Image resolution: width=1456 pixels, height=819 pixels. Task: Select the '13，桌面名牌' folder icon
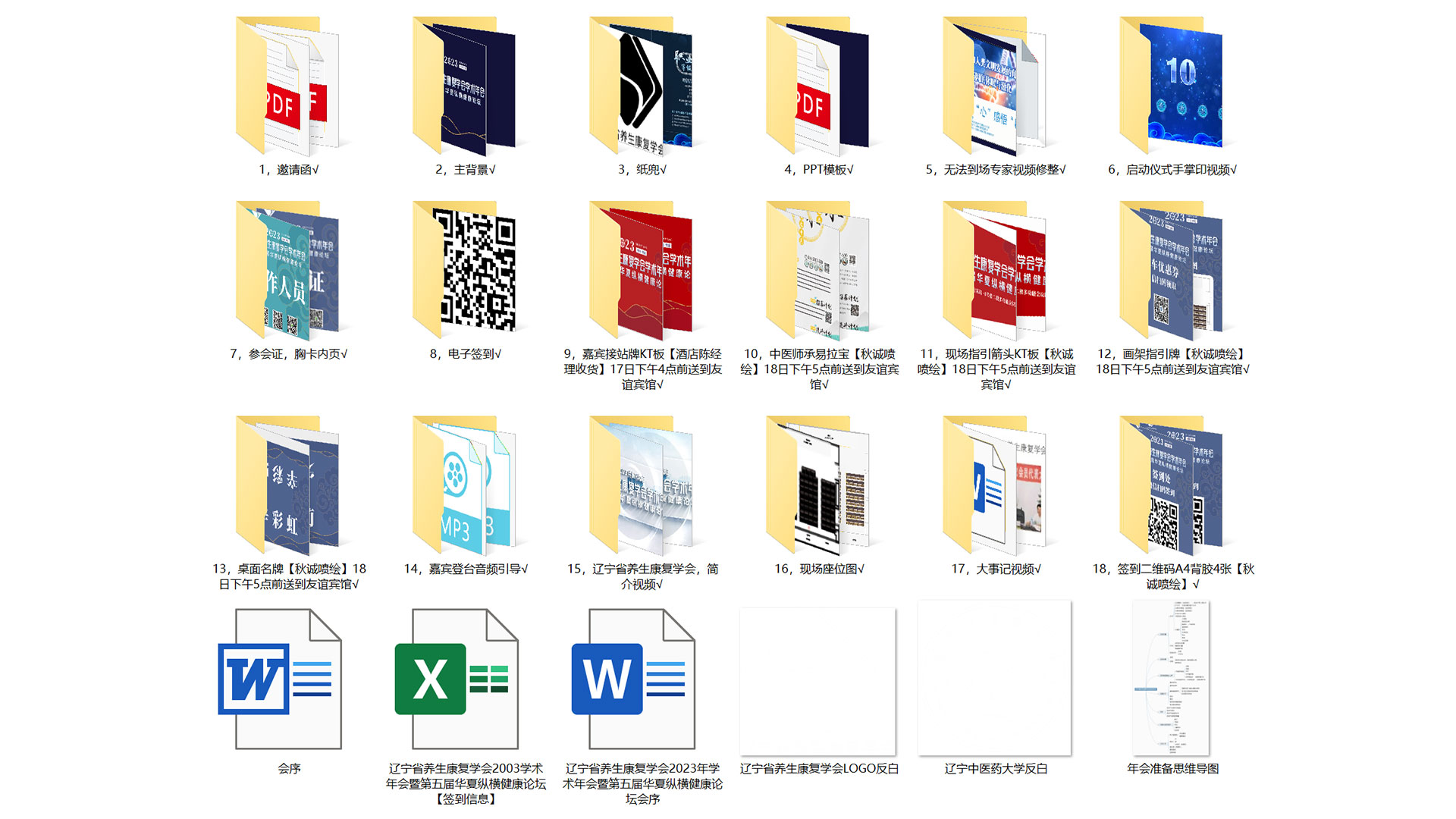288,486
